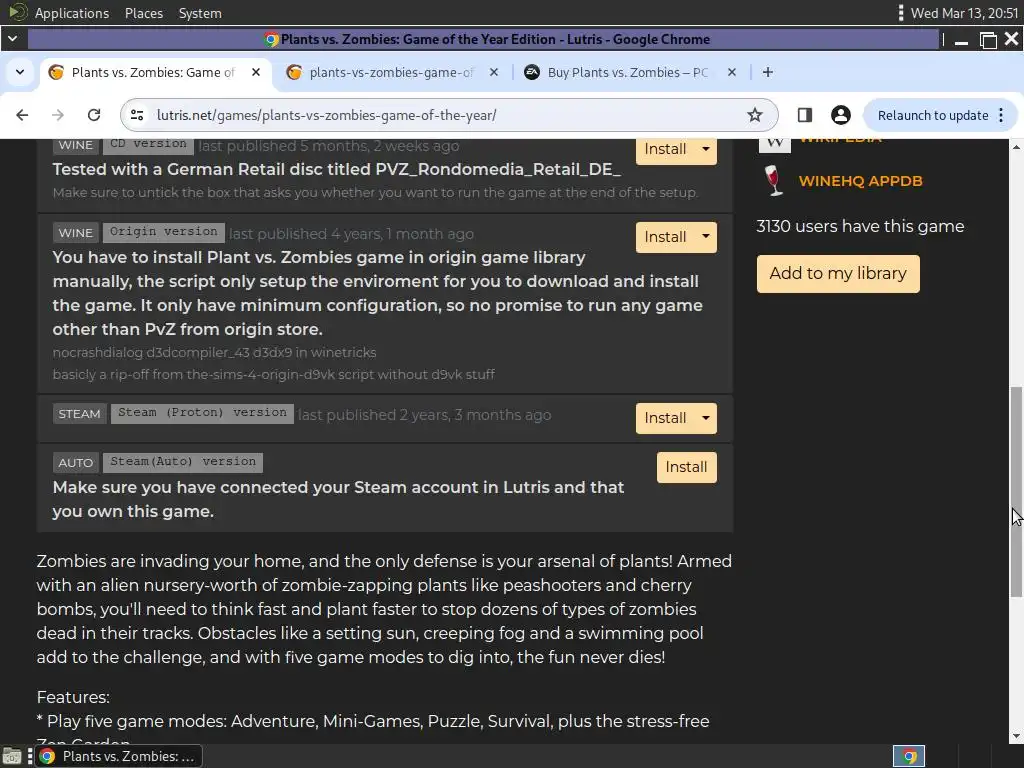
Task: Click the Steam (Proton) version label
Action: (202, 413)
